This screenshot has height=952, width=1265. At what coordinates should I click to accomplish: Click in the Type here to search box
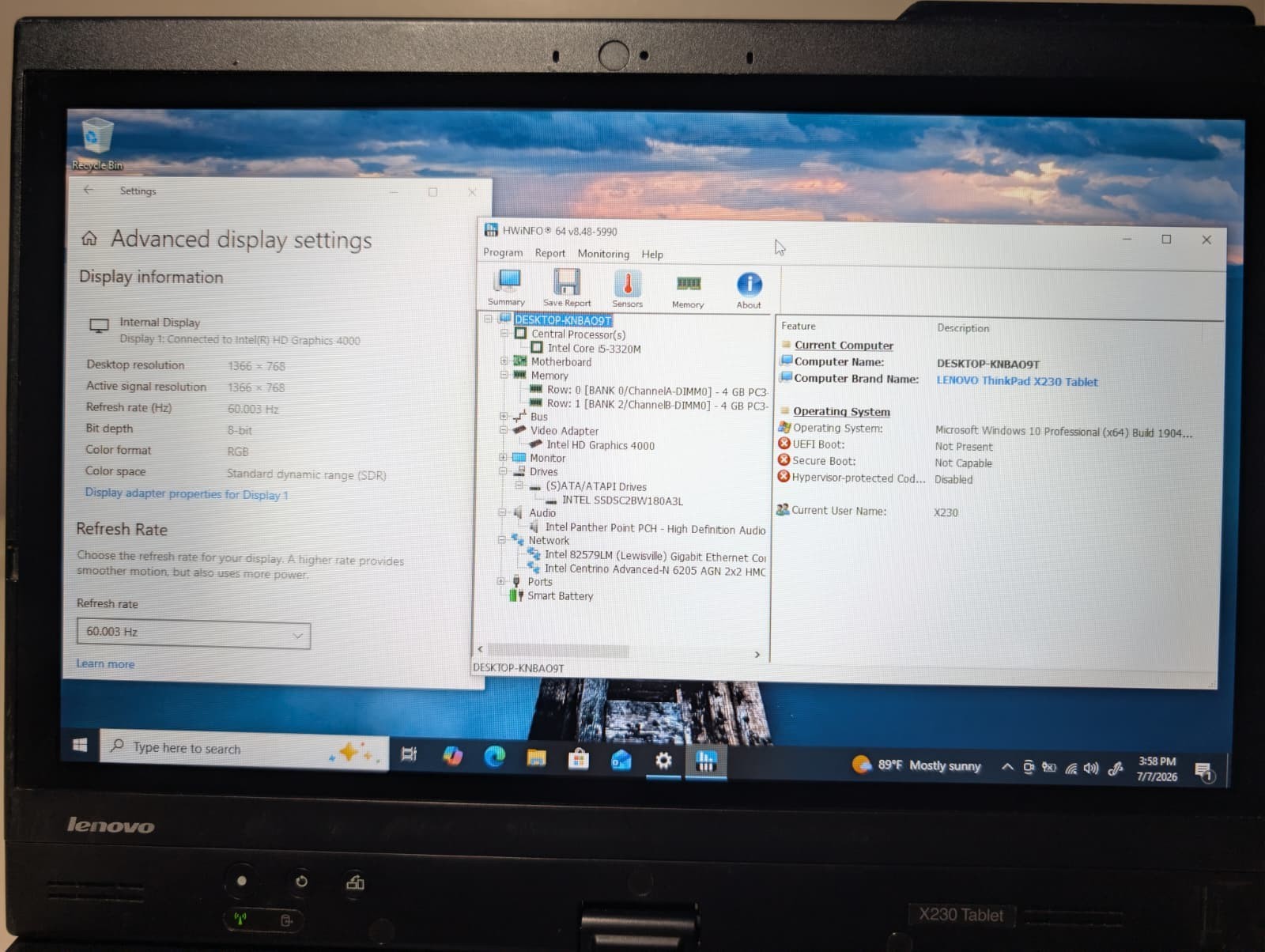pos(244,749)
